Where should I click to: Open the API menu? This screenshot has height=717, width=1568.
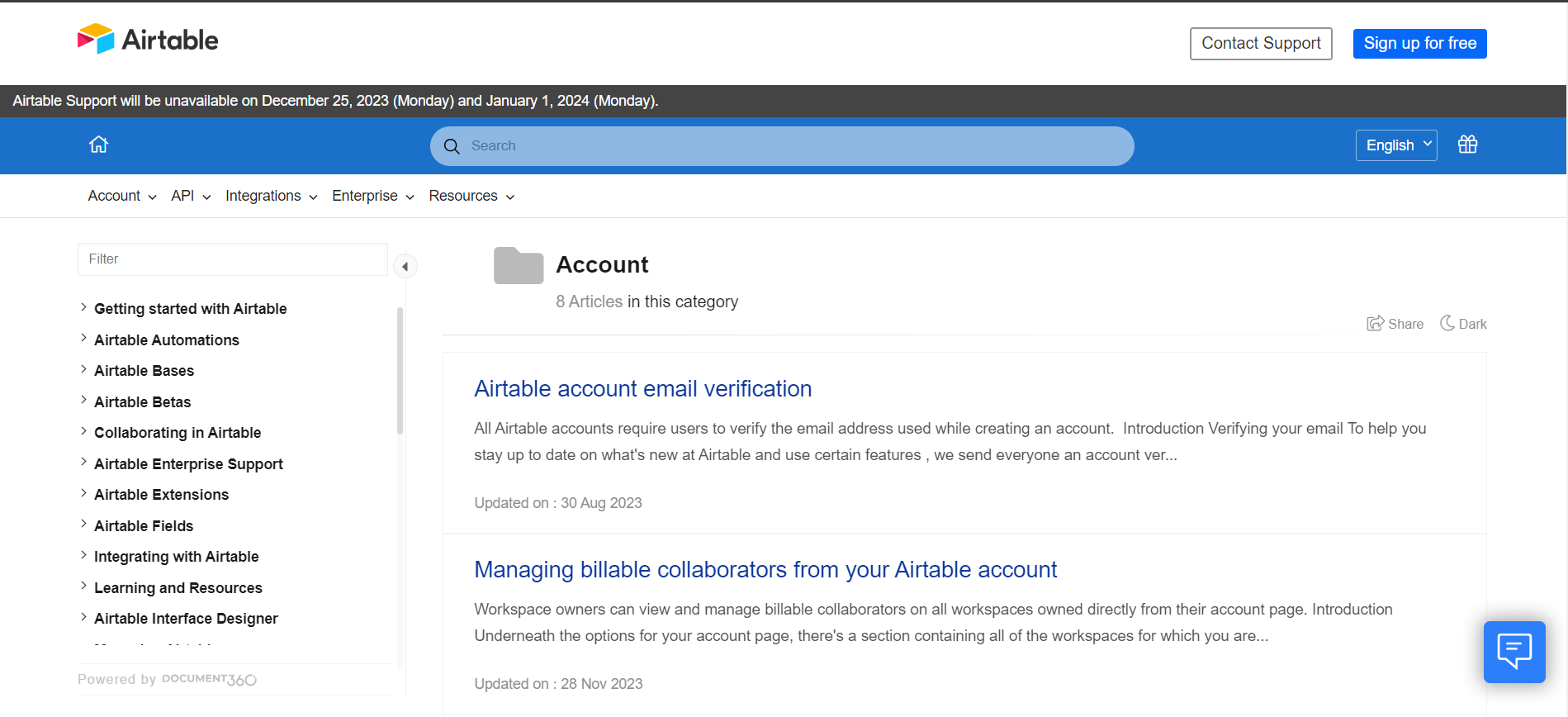point(191,196)
